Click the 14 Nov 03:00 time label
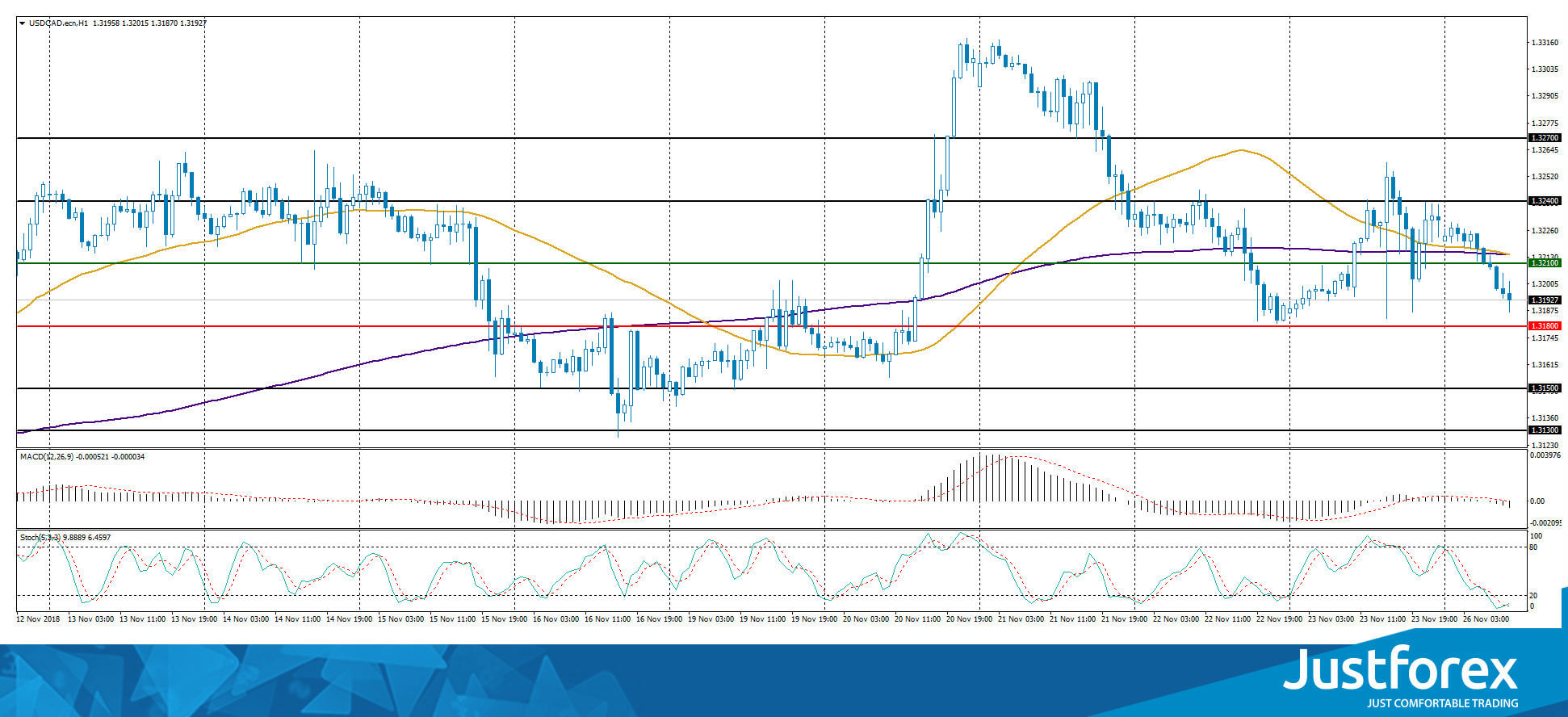Screen dimensions: 1568x717 click(x=245, y=619)
